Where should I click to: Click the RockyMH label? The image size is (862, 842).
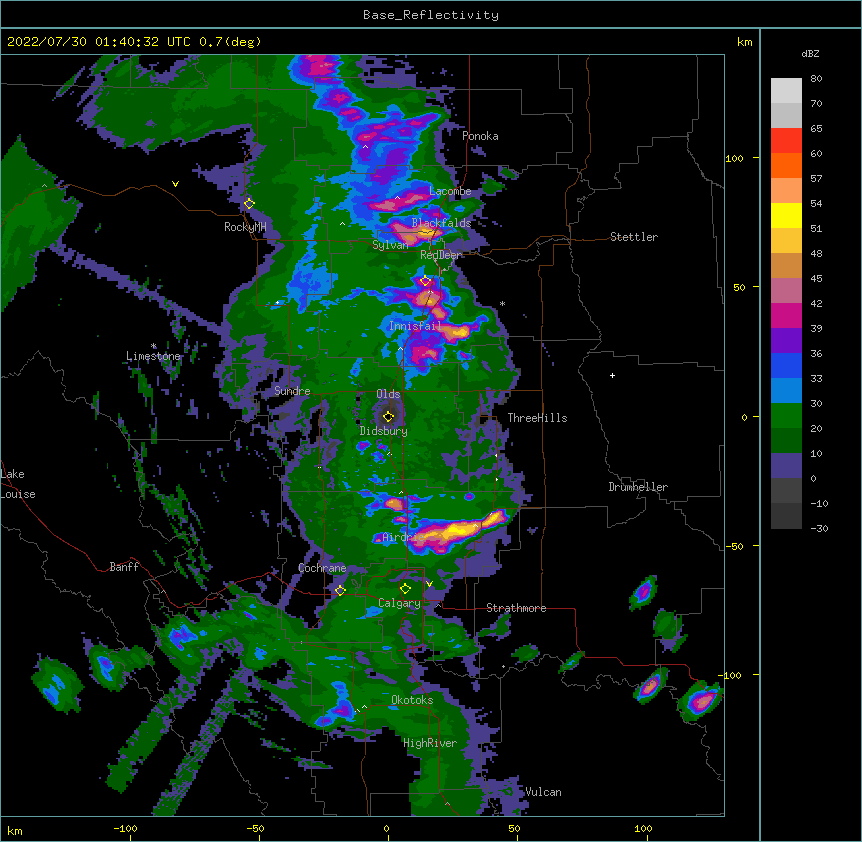coord(245,227)
